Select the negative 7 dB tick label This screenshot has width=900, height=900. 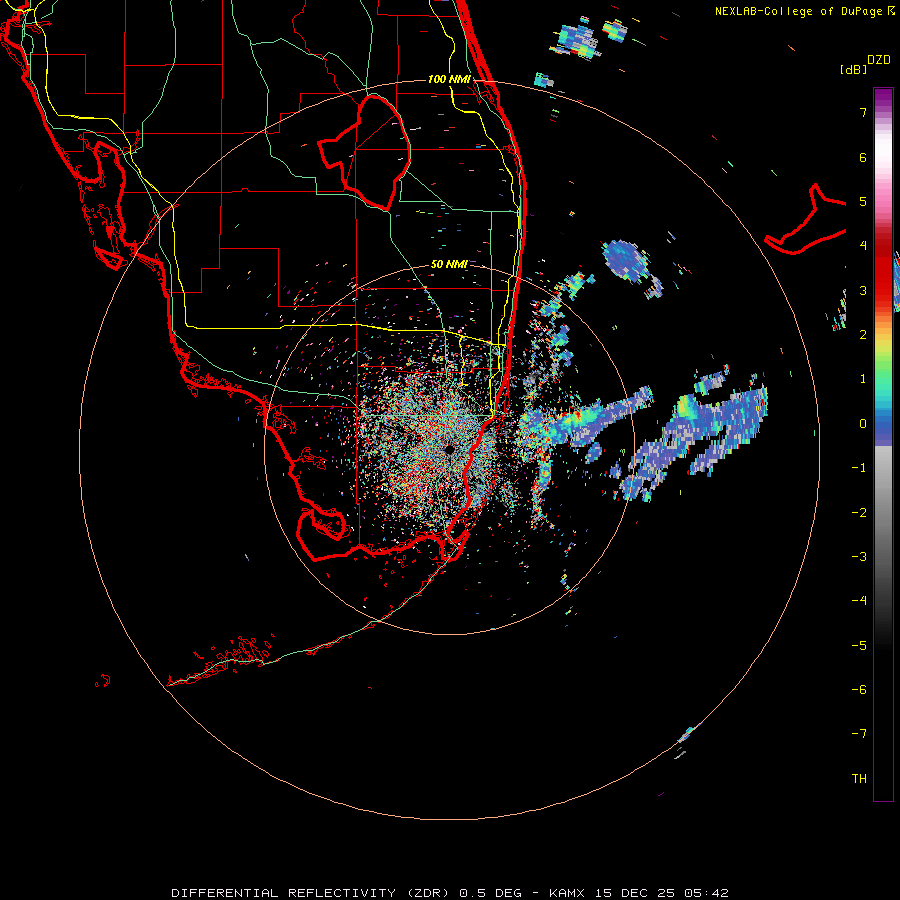click(859, 734)
